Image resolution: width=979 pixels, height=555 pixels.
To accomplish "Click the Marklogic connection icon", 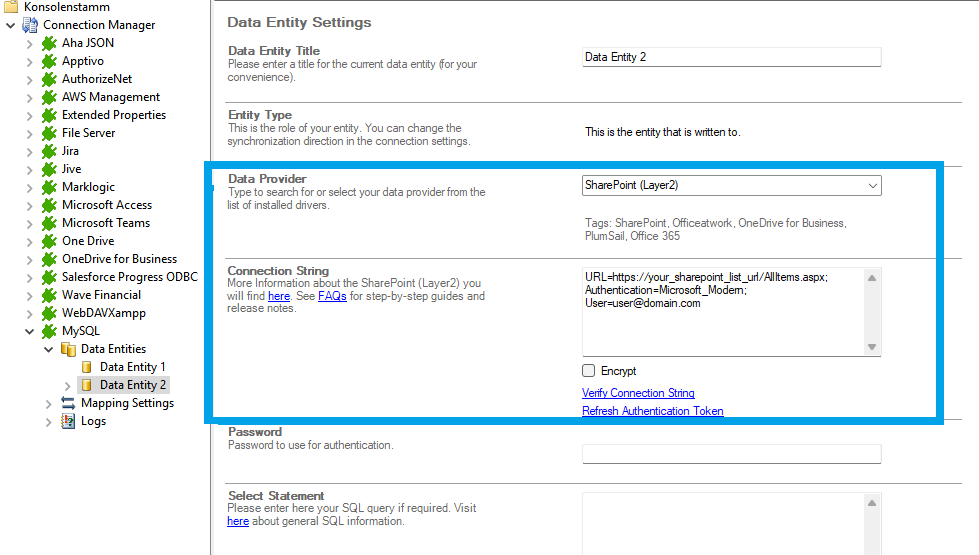I will (49, 187).
